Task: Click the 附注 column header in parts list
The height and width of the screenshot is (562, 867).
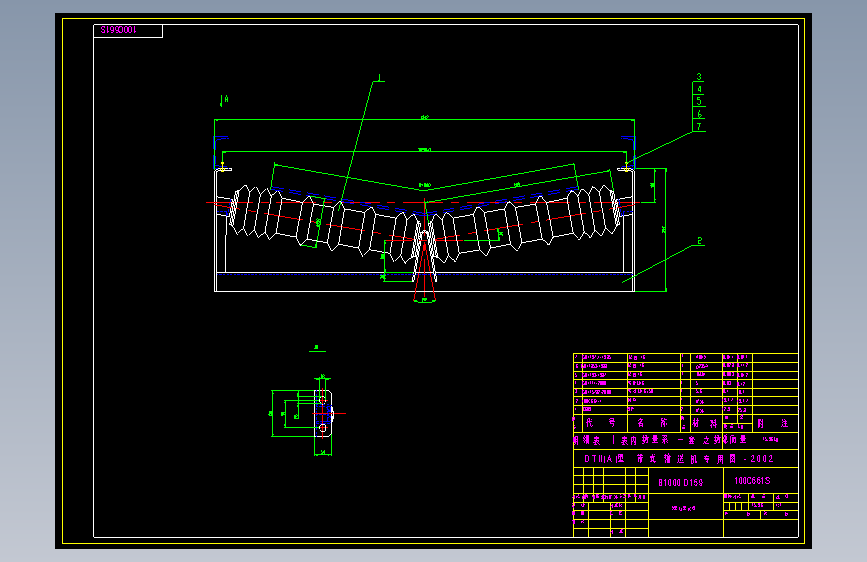Action: 772,423
